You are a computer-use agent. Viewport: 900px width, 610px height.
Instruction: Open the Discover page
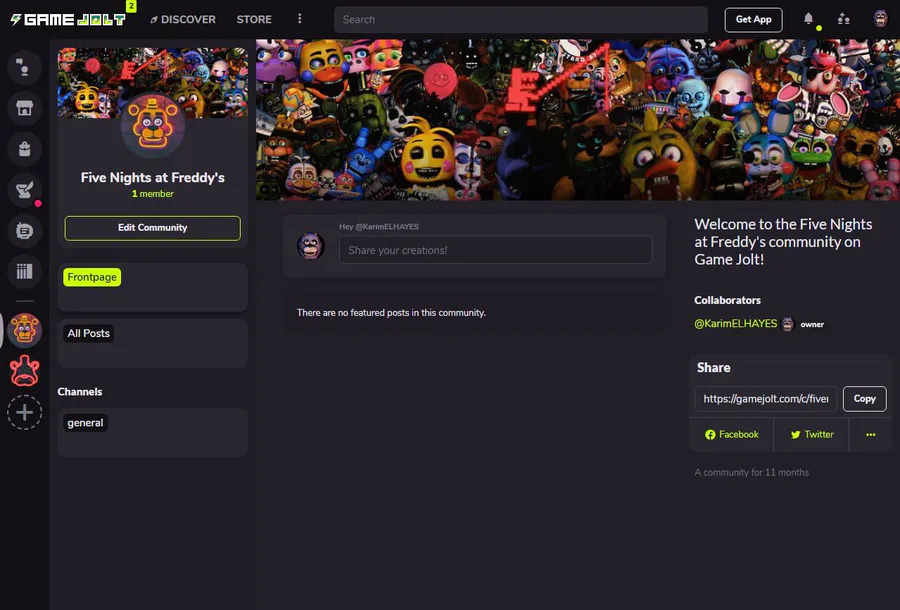click(183, 20)
